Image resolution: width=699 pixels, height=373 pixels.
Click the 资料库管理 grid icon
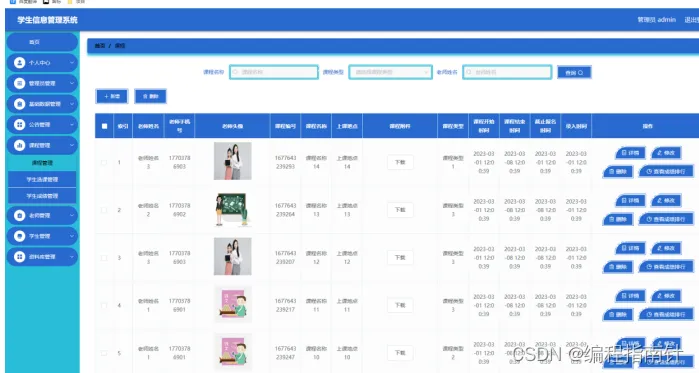coord(19,257)
